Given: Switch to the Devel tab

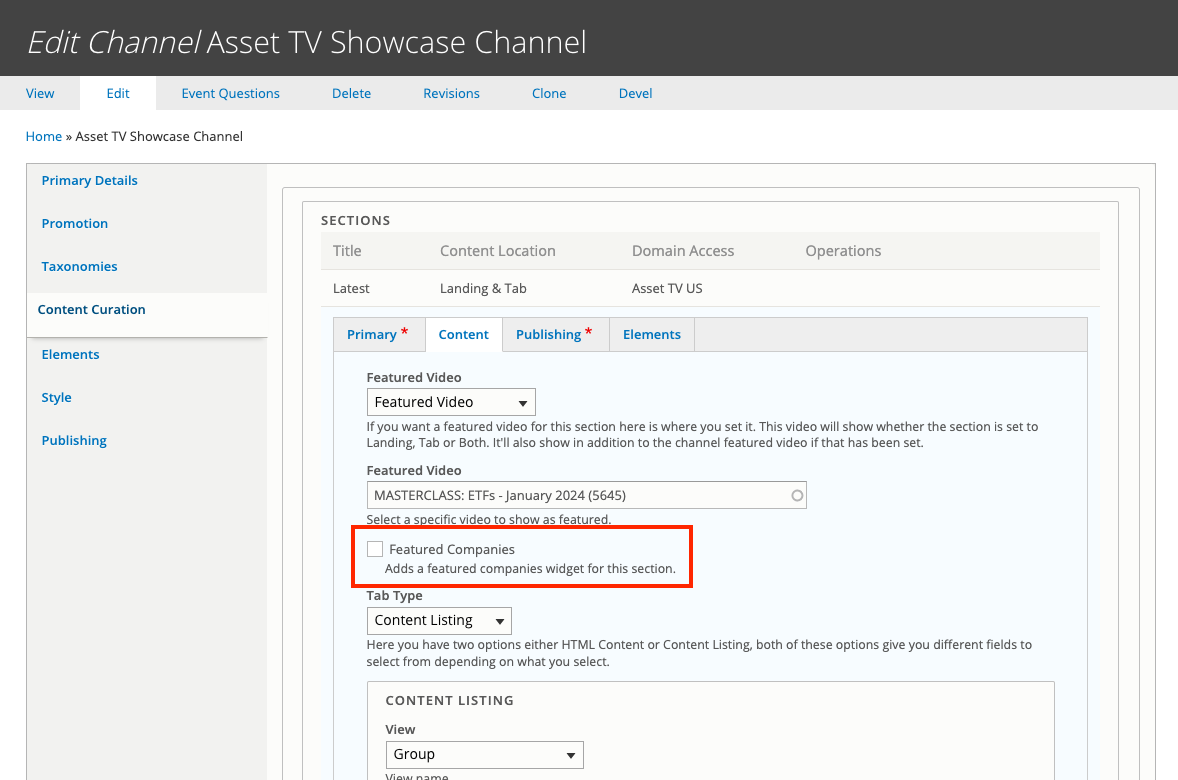Looking at the screenshot, I should tap(636, 93).
